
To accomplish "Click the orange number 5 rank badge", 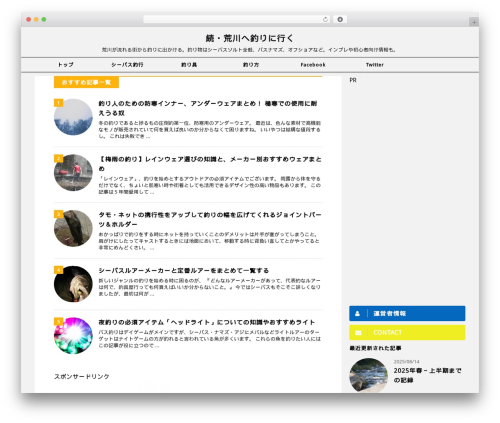I will [x=58, y=321].
